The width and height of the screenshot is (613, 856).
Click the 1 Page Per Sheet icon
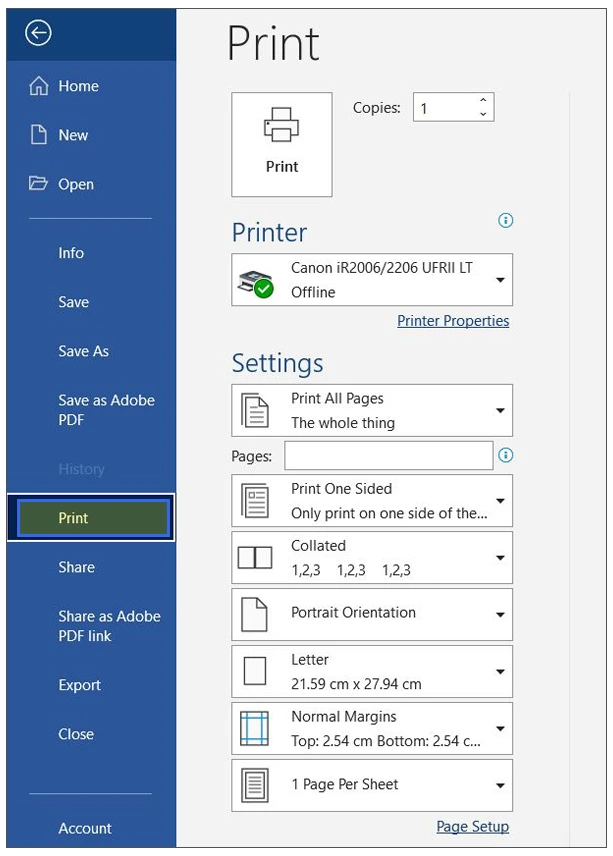[255, 785]
